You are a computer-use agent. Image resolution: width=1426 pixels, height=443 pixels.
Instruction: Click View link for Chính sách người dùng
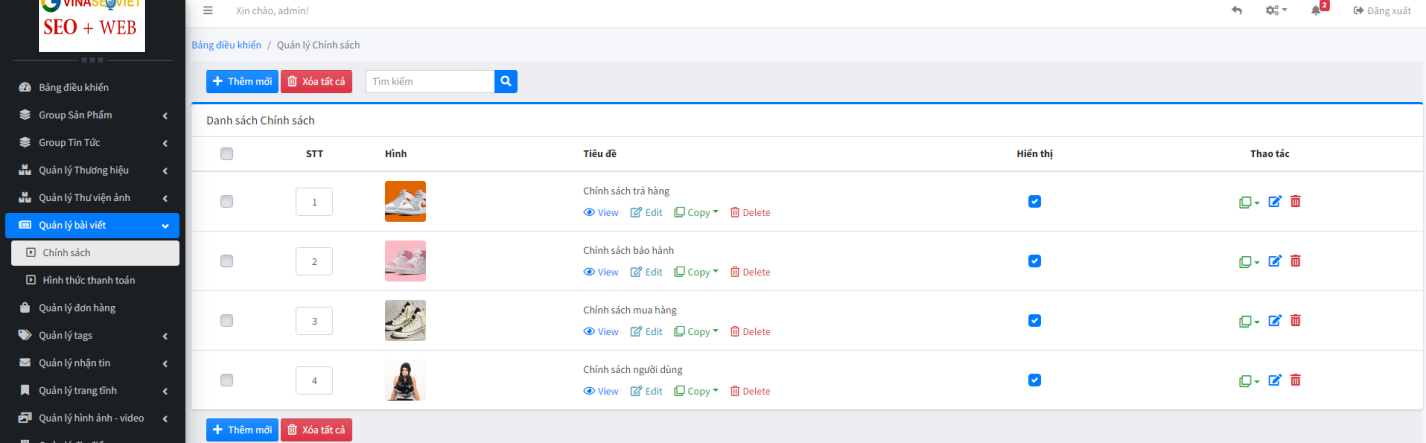601,391
